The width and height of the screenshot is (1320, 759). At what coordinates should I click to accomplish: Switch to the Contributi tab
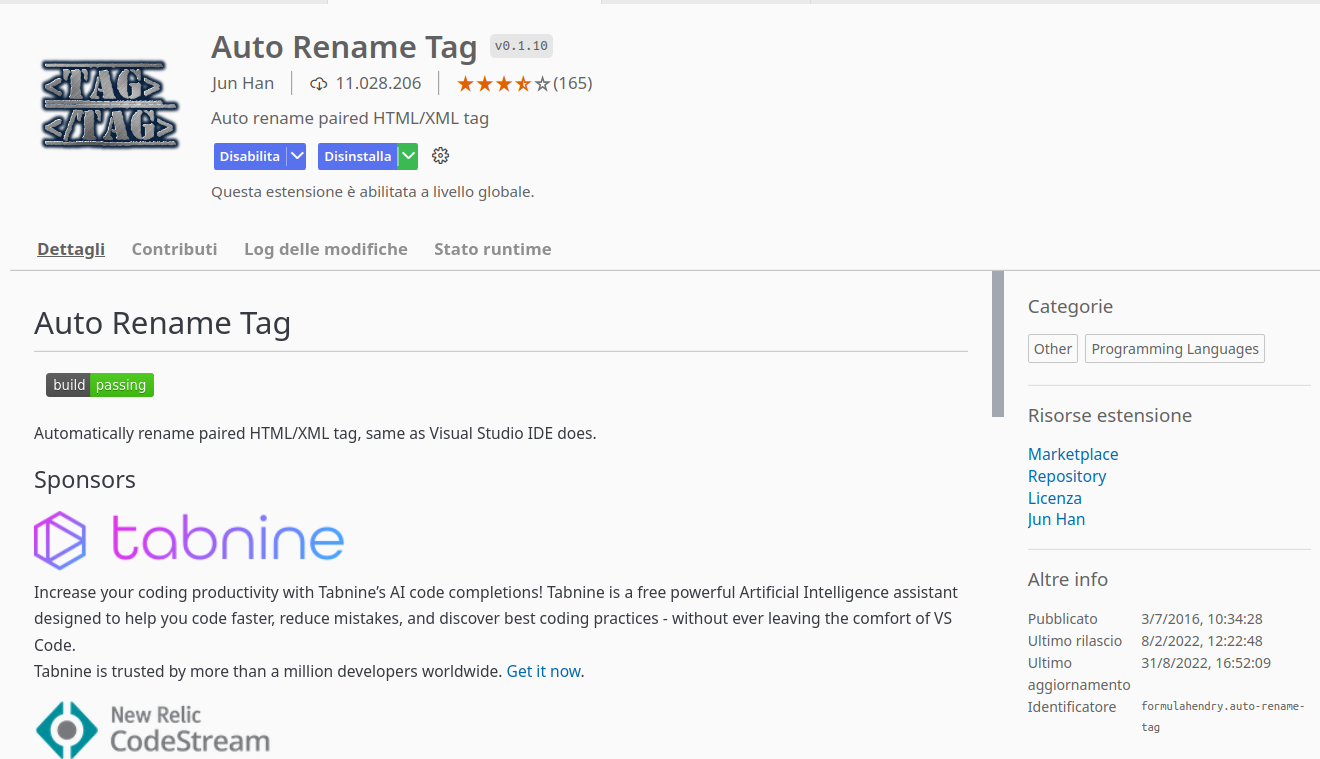point(174,249)
